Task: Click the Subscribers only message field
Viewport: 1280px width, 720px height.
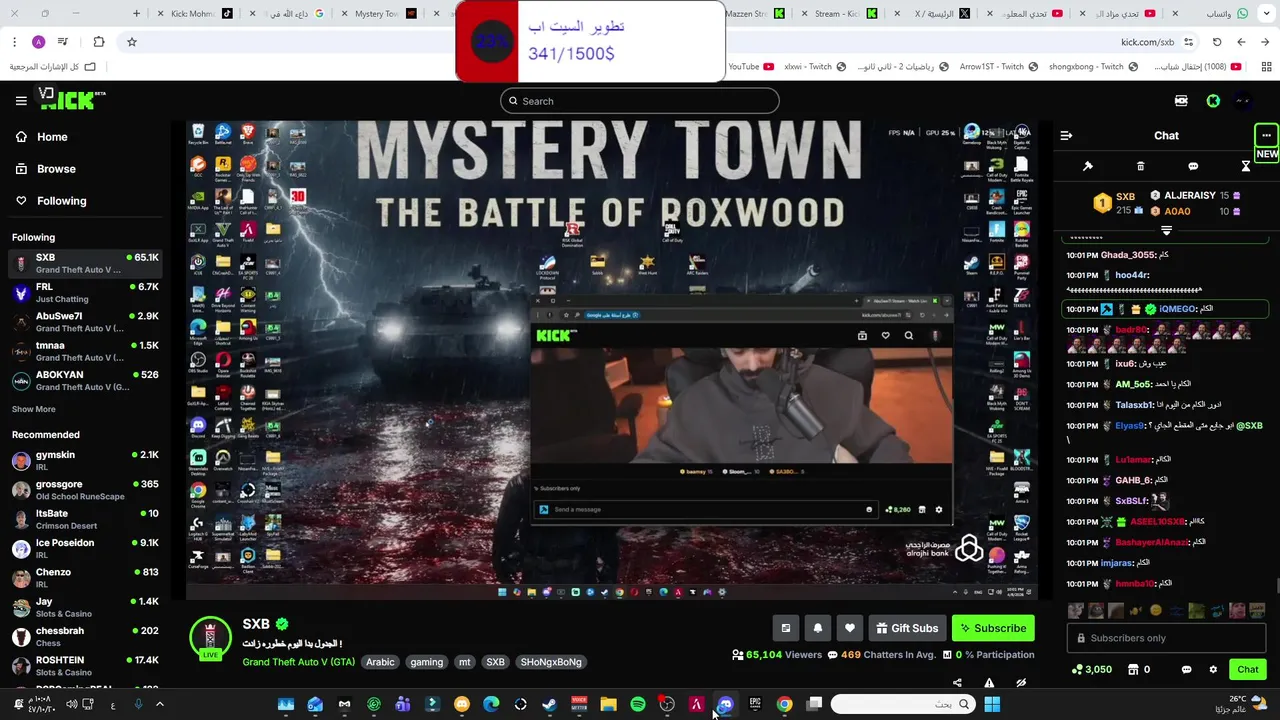Action: click(x=1166, y=638)
